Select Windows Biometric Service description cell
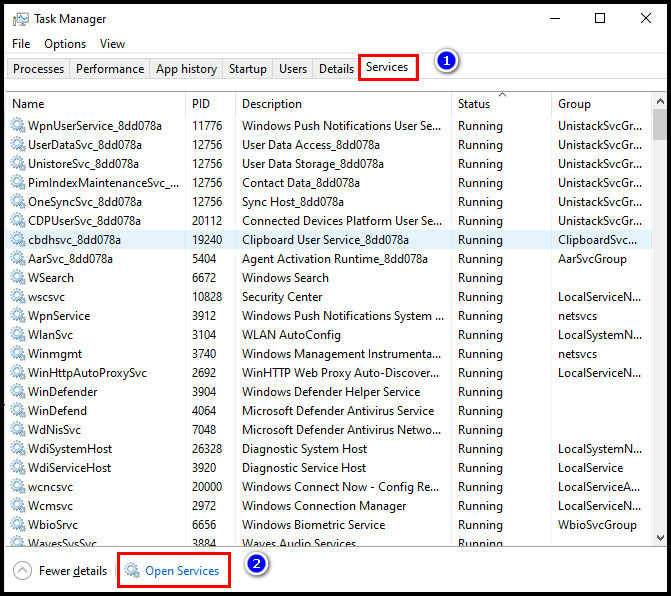This screenshot has width=671, height=596. click(x=313, y=525)
